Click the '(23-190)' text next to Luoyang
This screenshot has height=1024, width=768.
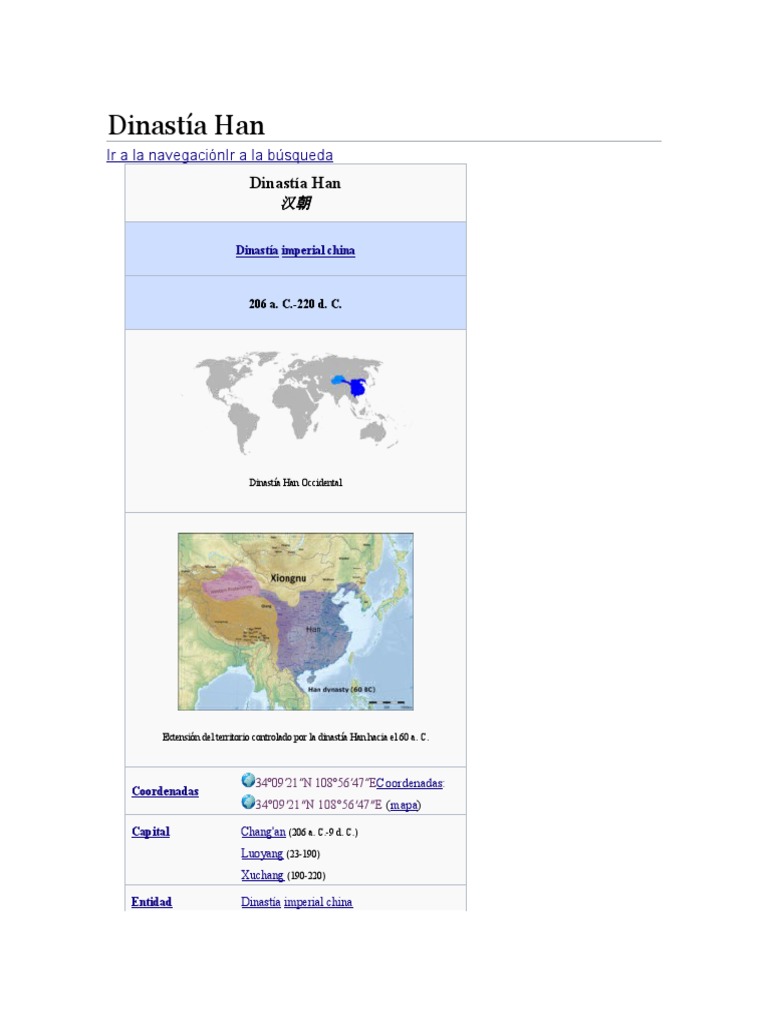pos(303,854)
